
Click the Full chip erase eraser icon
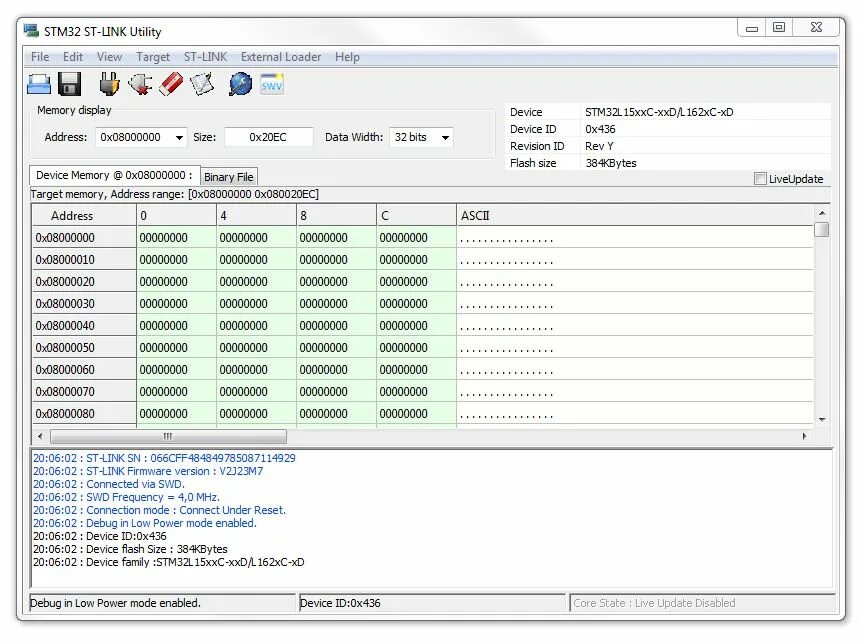pos(171,85)
